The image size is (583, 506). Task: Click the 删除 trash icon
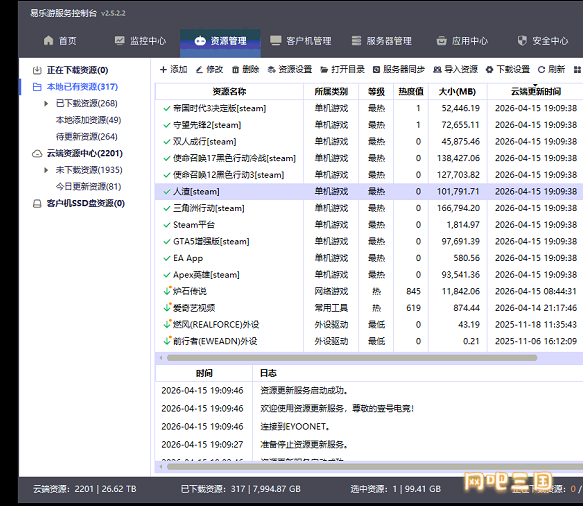point(235,70)
